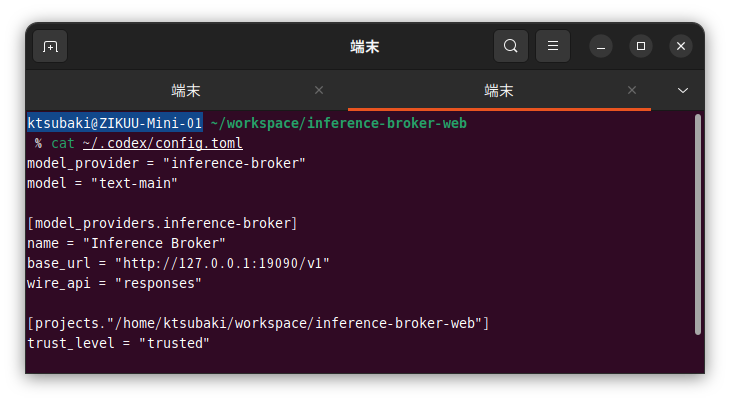Close the second active 端末 tab
730x402 pixels.
click(632, 90)
